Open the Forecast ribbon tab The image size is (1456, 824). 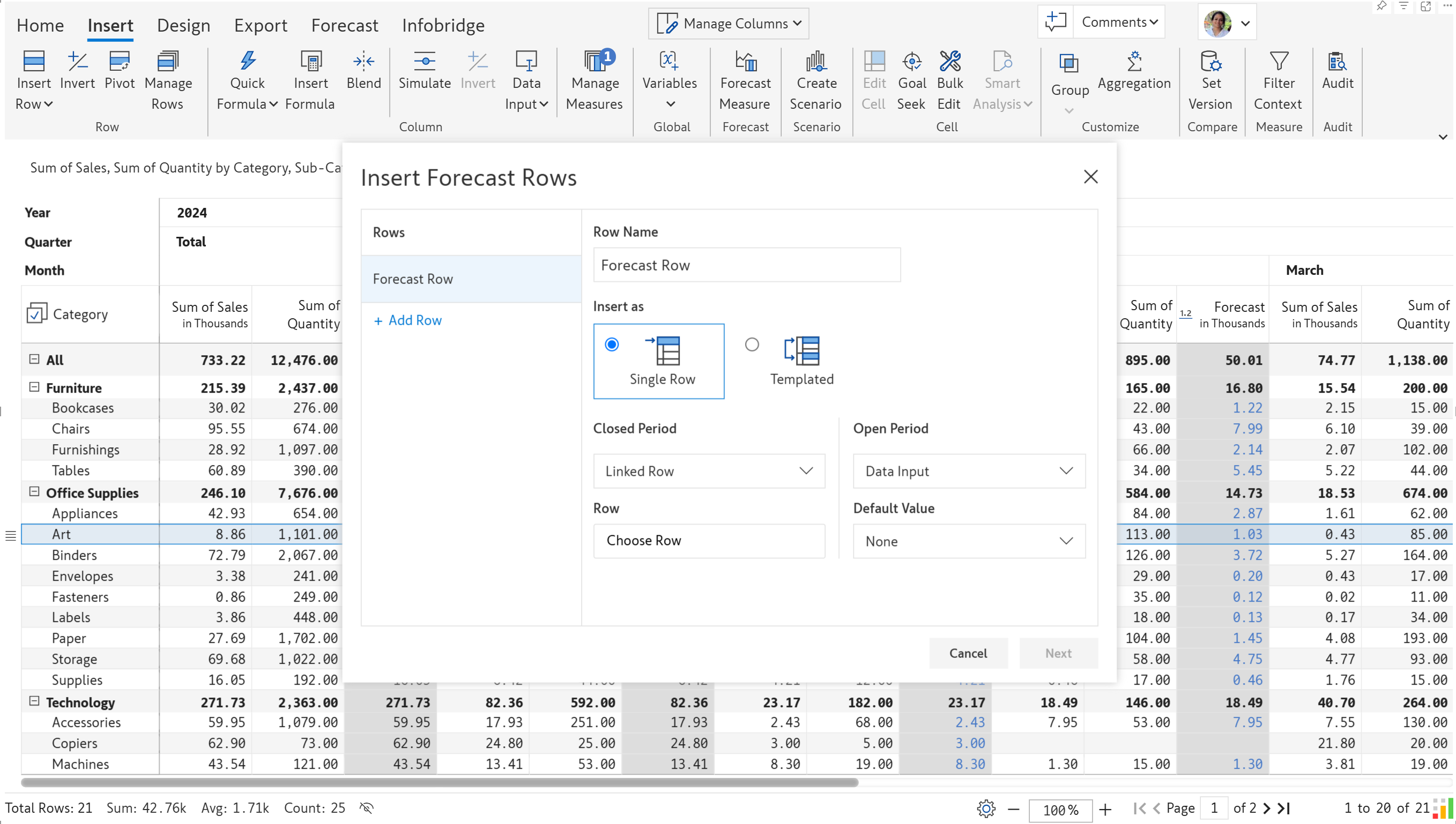pyautogui.click(x=344, y=26)
